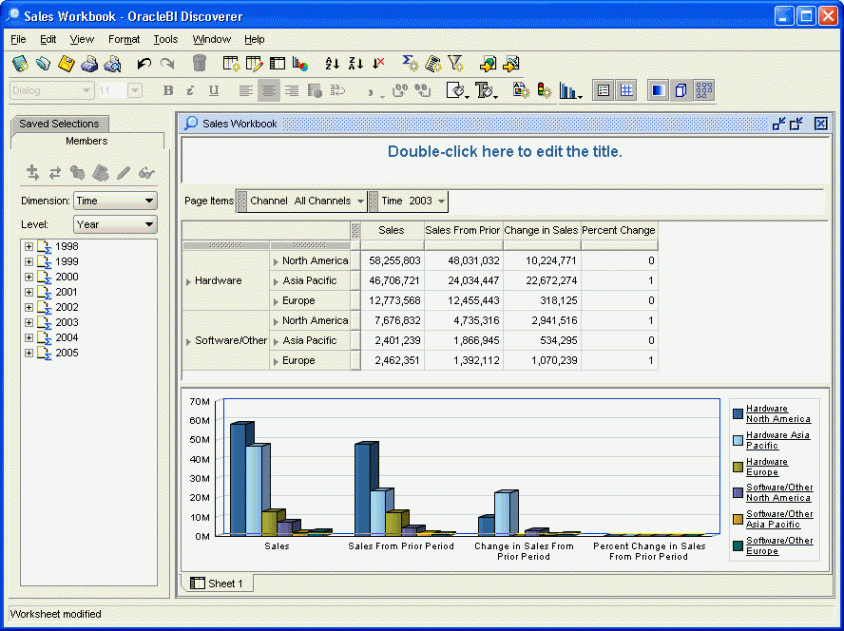Sort descending with the Z-A icon
The height and width of the screenshot is (631, 844).
355,64
